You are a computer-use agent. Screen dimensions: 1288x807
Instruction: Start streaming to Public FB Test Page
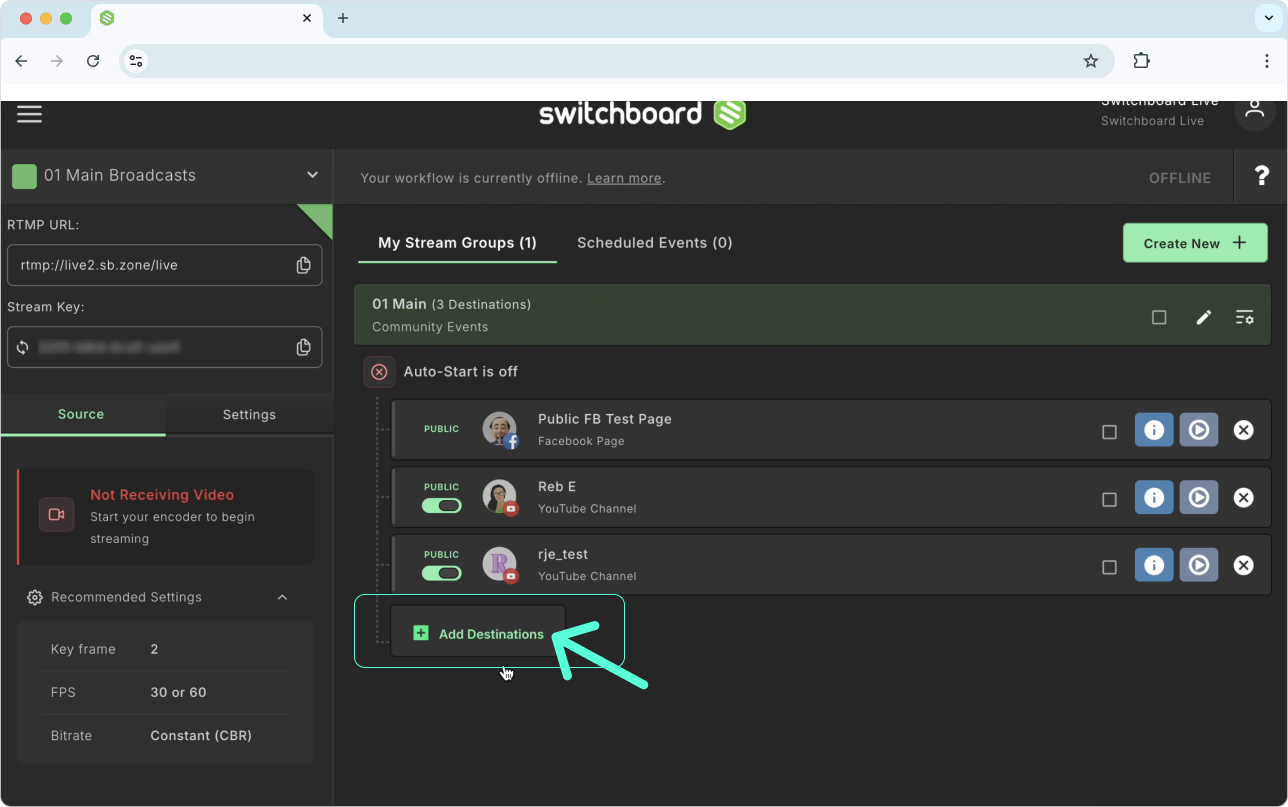click(x=1199, y=430)
